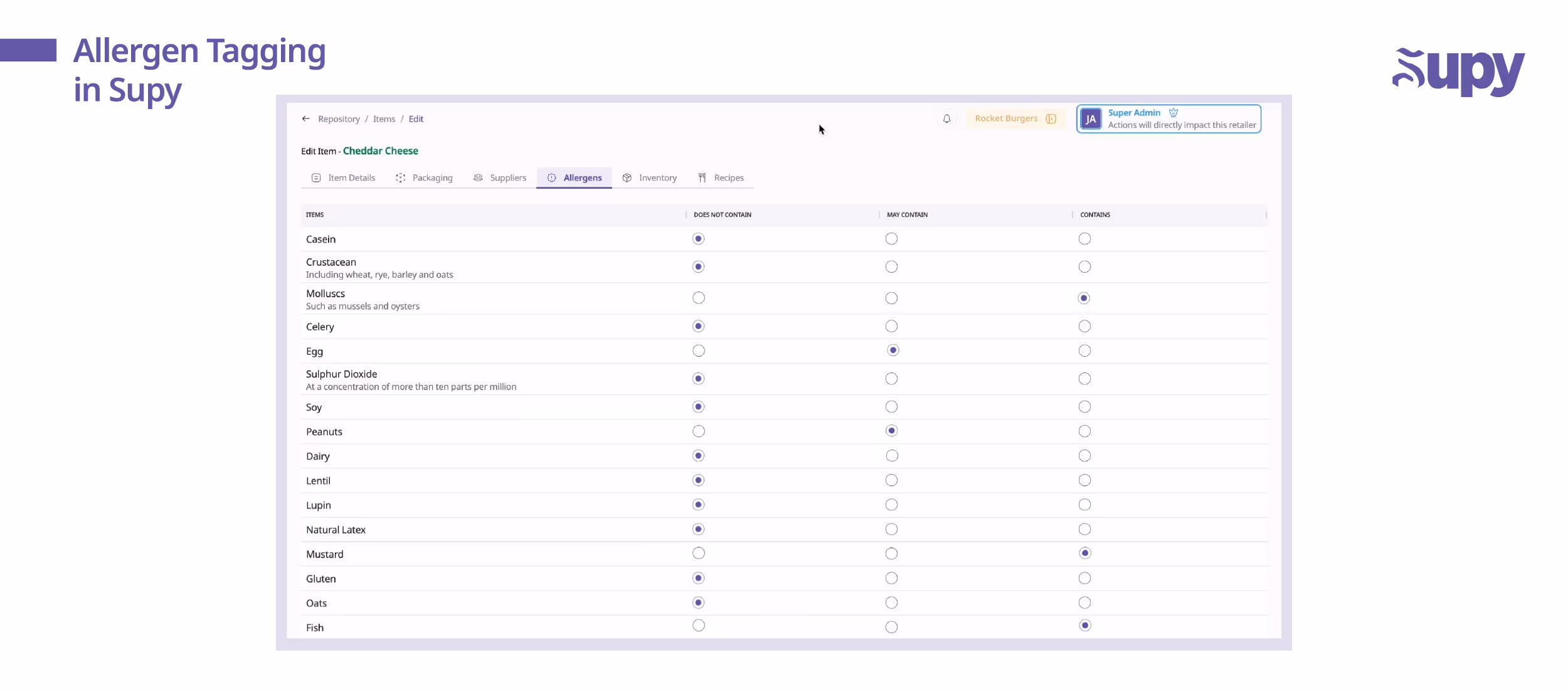Open the notifications bell
The image size is (1568, 692).
click(x=946, y=118)
